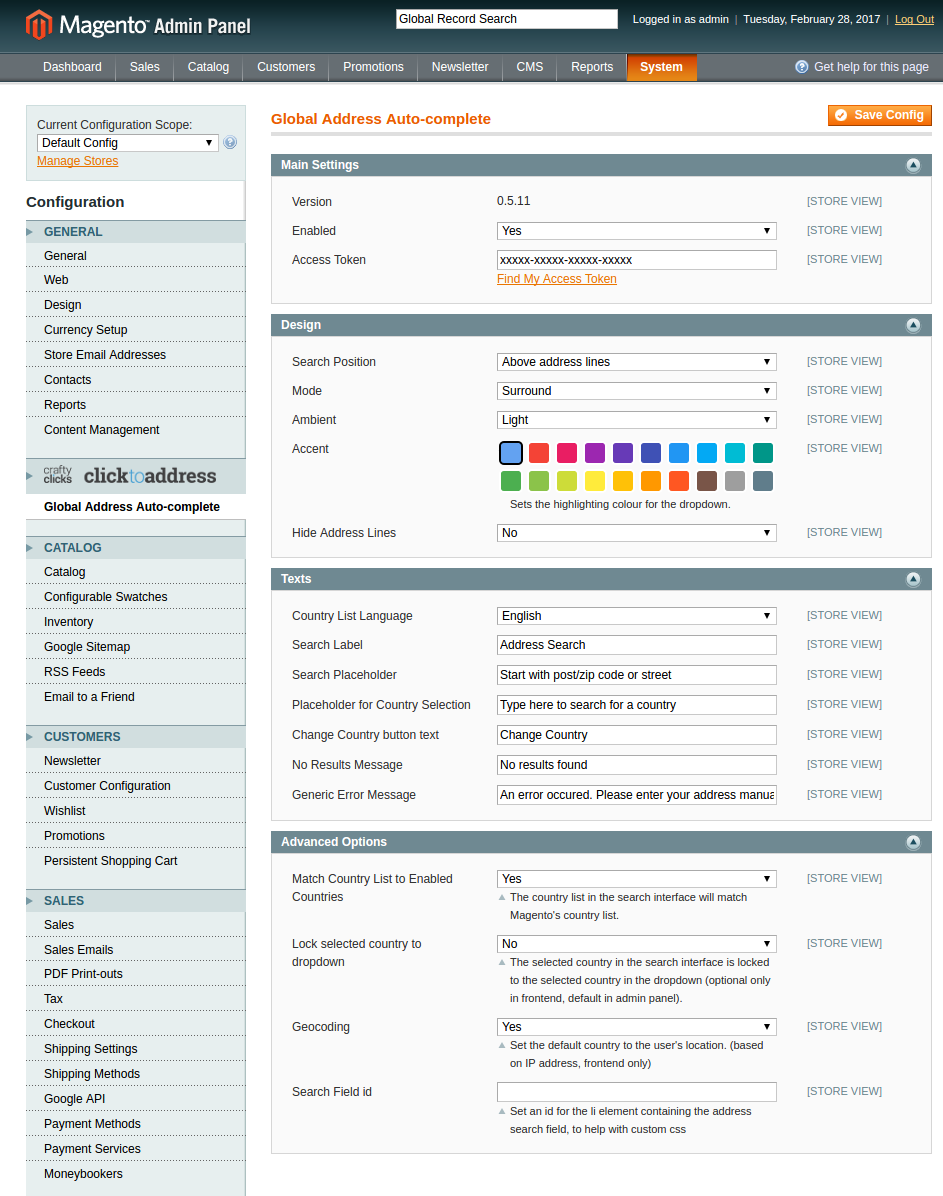
Task: Click the crafty clicks clicktoaddress logo
Action: [130, 475]
